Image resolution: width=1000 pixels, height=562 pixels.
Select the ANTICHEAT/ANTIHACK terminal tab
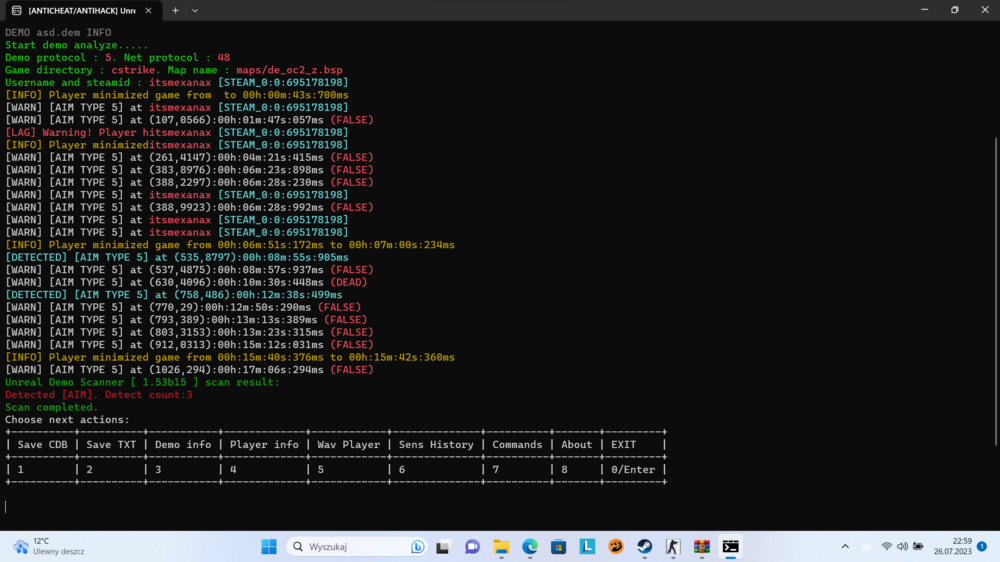click(x=82, y=11)
